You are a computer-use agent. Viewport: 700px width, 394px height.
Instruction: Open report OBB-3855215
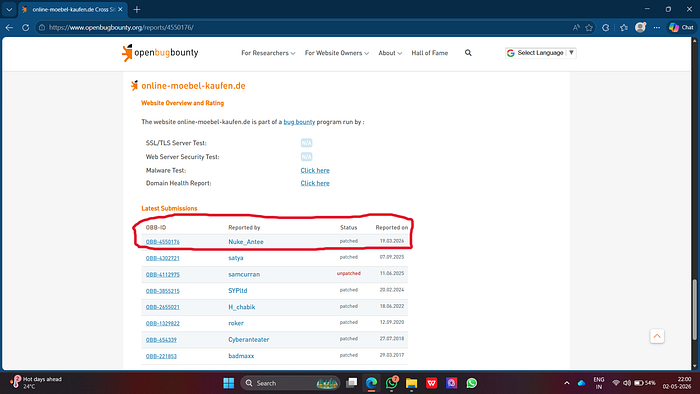(162, 291)
